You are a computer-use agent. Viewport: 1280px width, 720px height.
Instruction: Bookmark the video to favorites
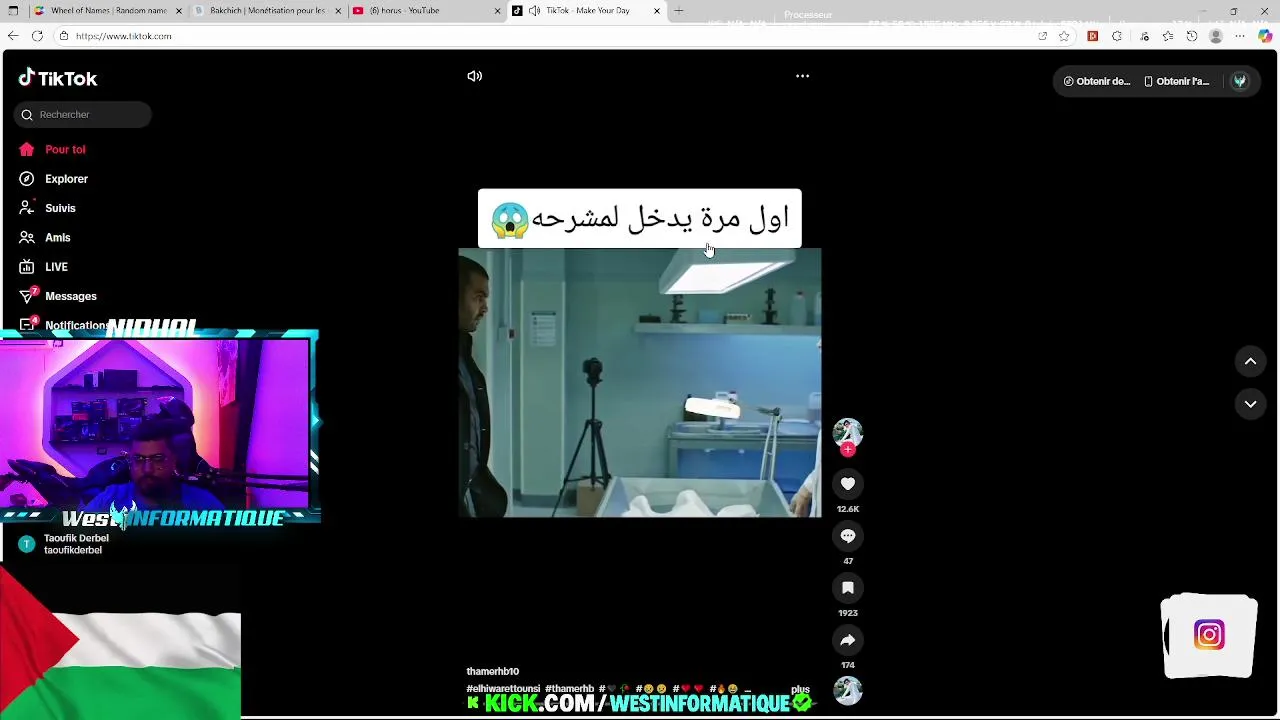click(848, 588)
